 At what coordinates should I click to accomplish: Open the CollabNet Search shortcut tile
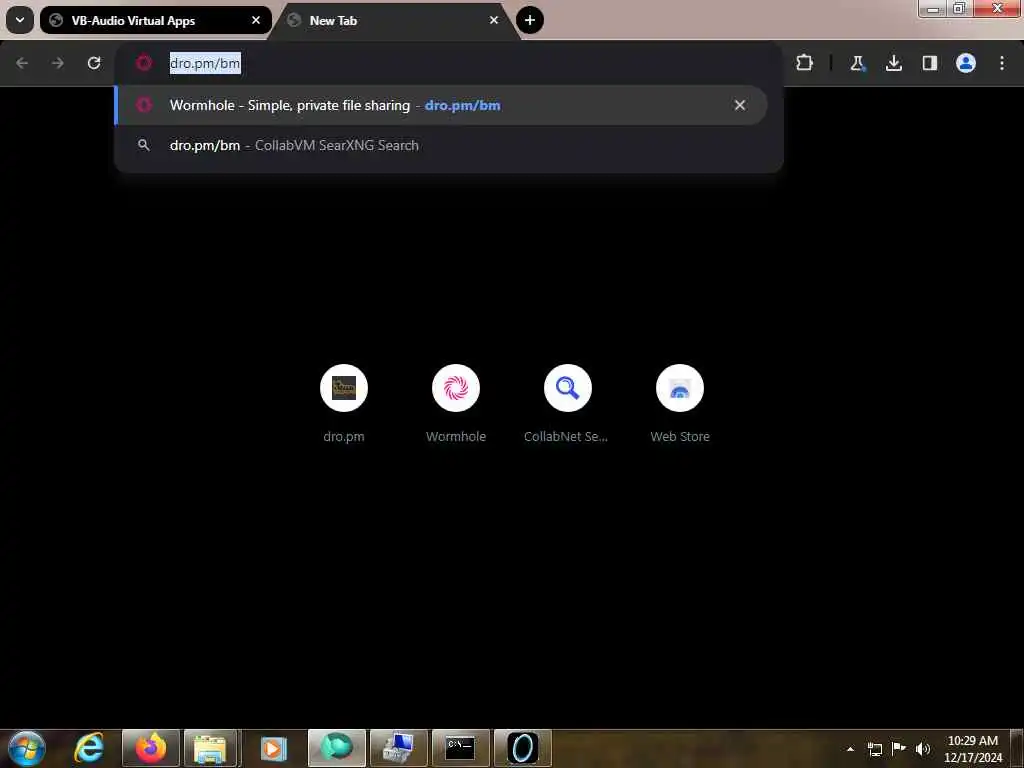(x=568, y=404)
